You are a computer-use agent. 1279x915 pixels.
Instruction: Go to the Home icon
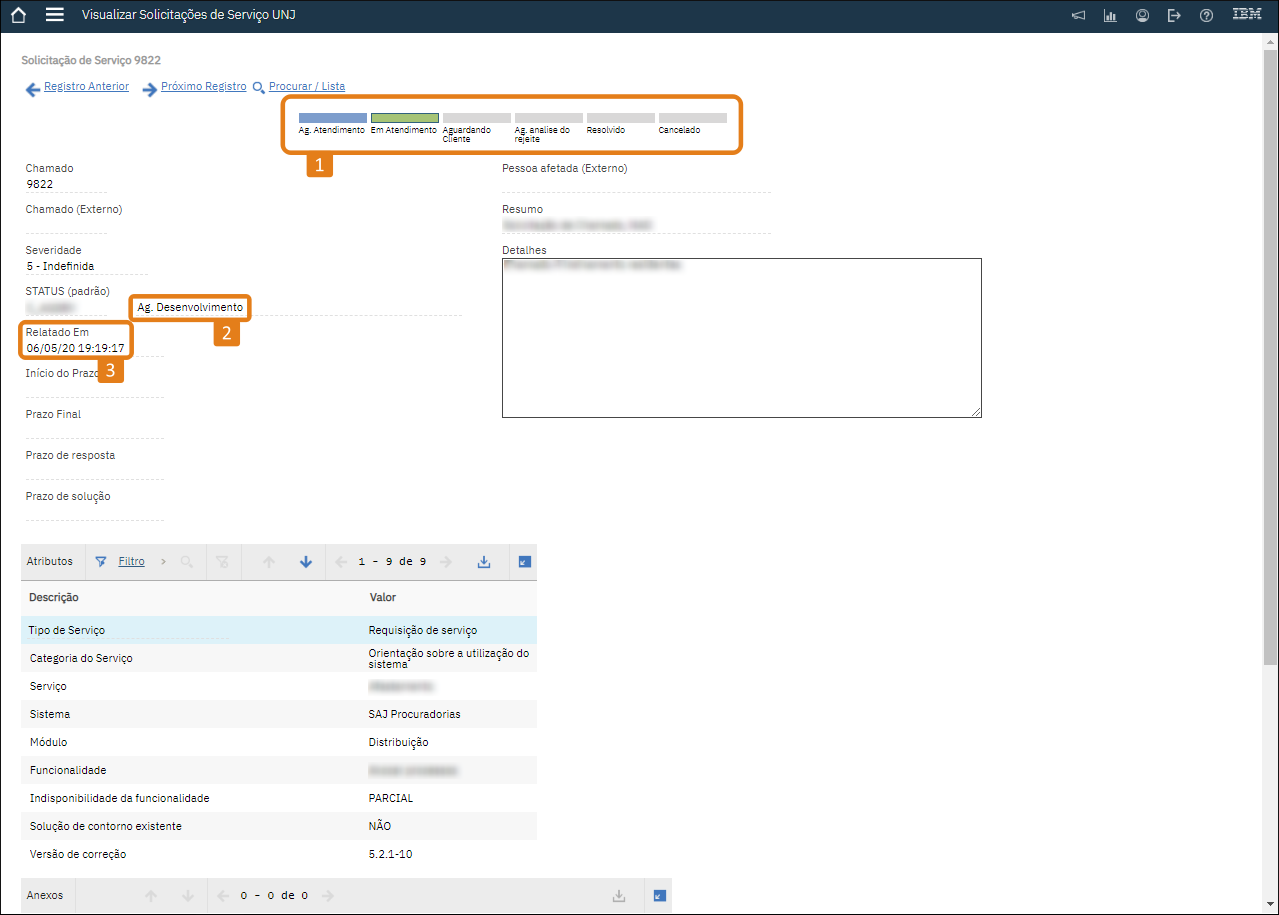coord(18,16)
